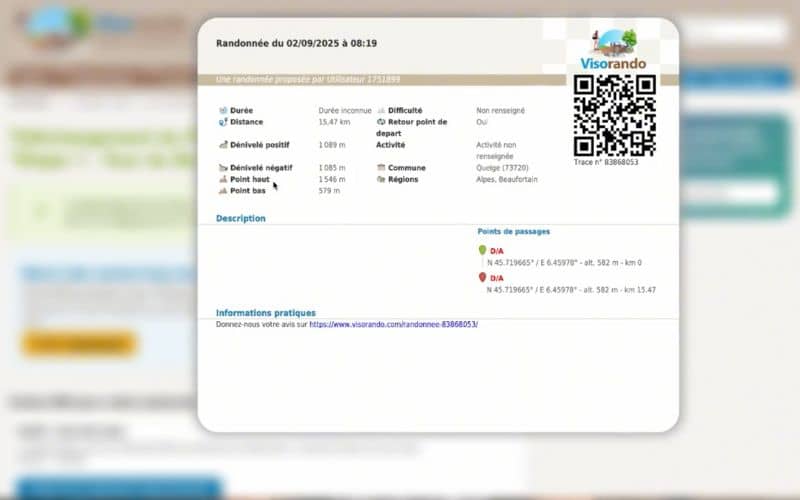The height and width of the screenshot is (500, 800).
Task: Click the Régions icon
Action: (381, 179)
